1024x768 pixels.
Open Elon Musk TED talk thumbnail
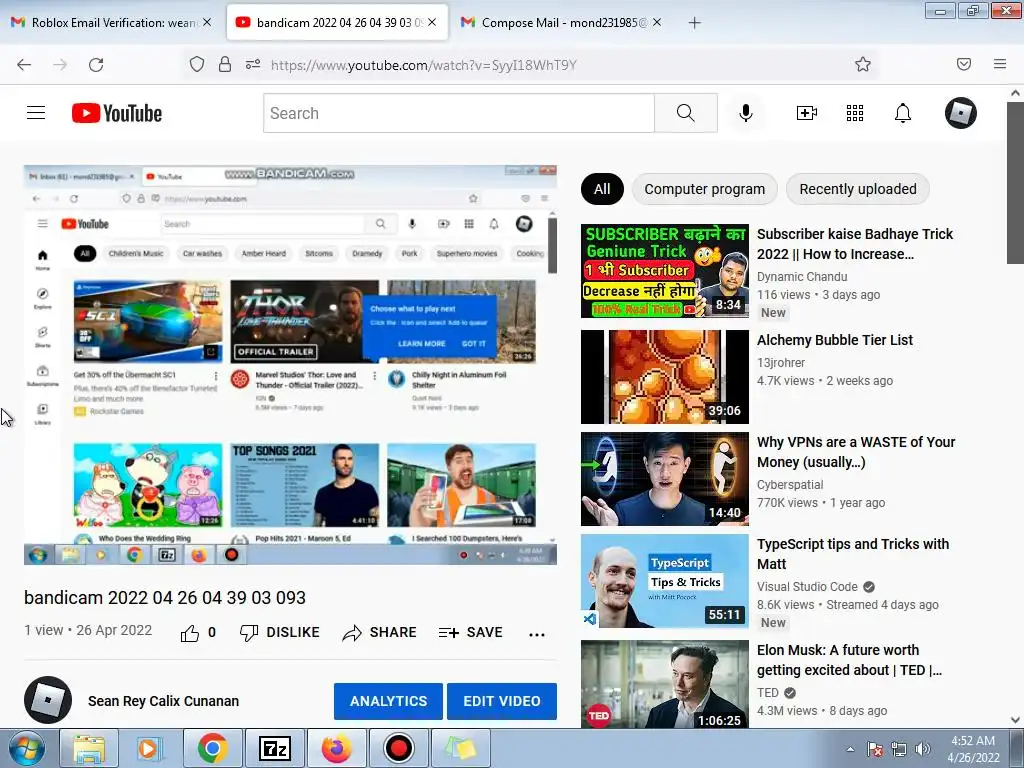665,684
